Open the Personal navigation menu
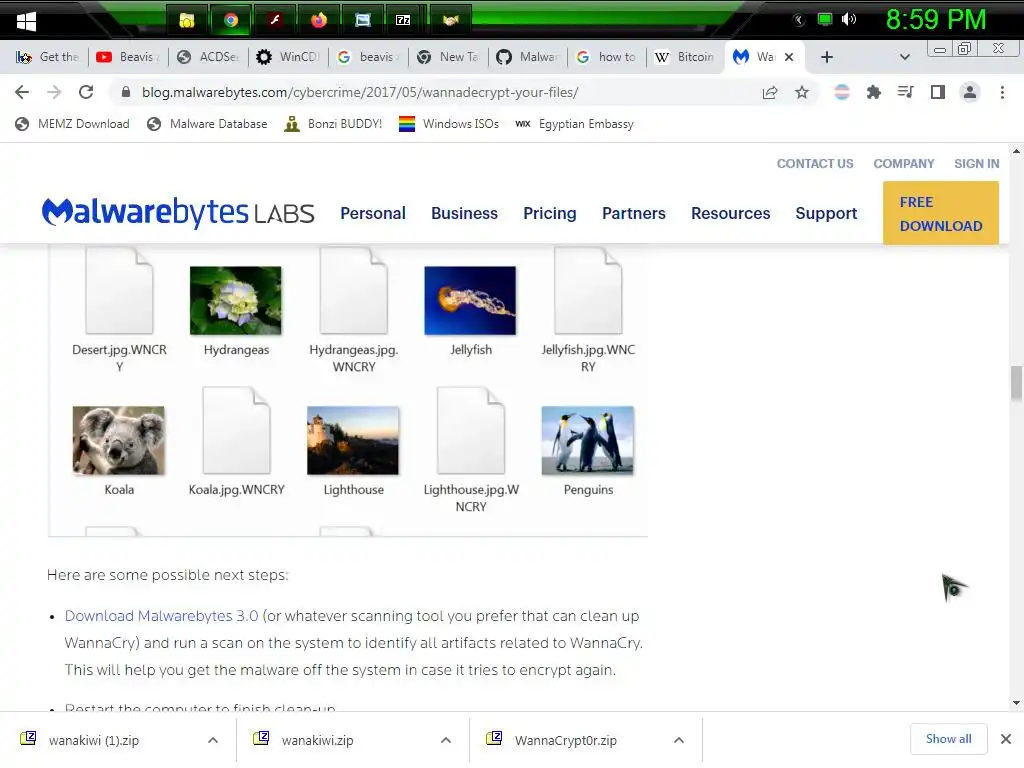The width and height of the screenshot is (1024, 768). click(x=373, y=213)
